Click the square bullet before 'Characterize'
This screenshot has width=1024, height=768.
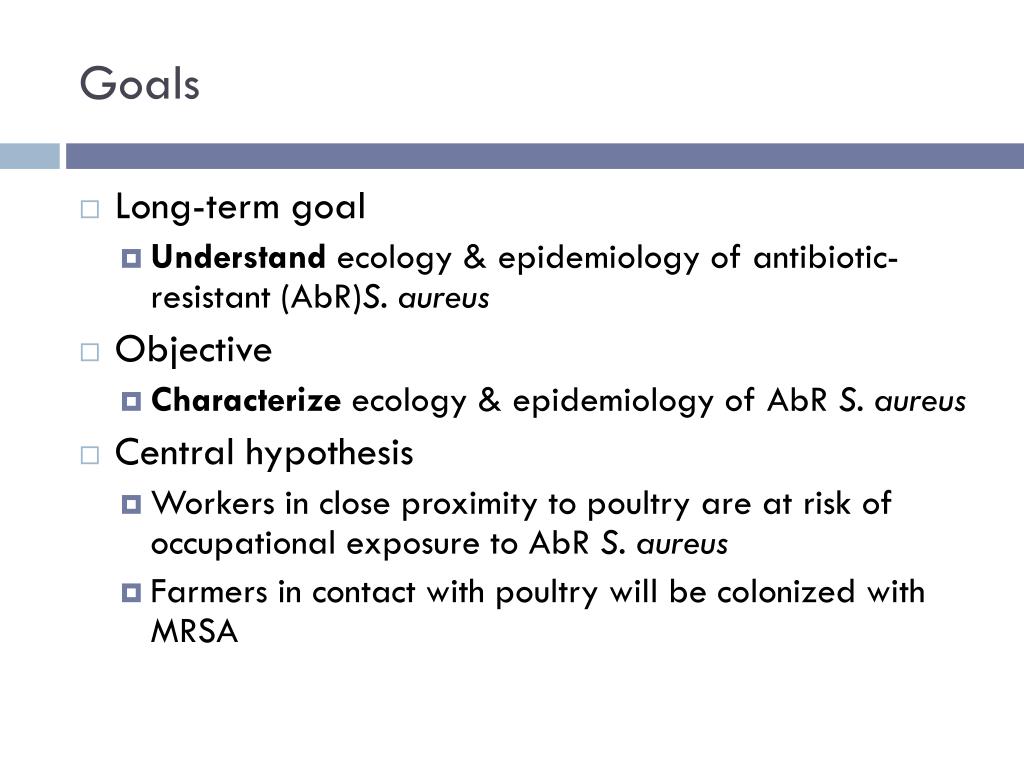pos(131,401)
